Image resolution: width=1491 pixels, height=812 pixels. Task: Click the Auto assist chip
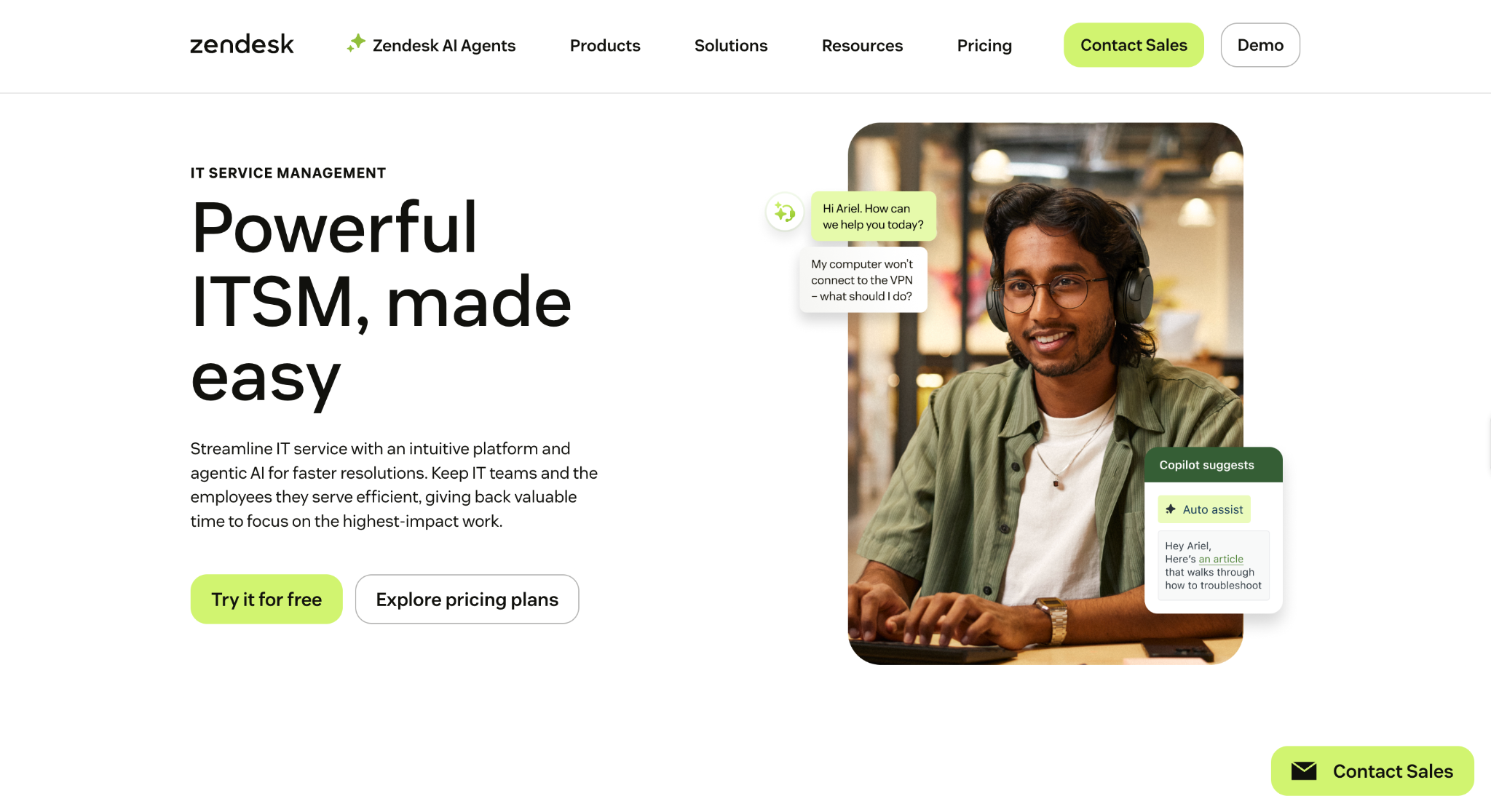pos(1204,509)
